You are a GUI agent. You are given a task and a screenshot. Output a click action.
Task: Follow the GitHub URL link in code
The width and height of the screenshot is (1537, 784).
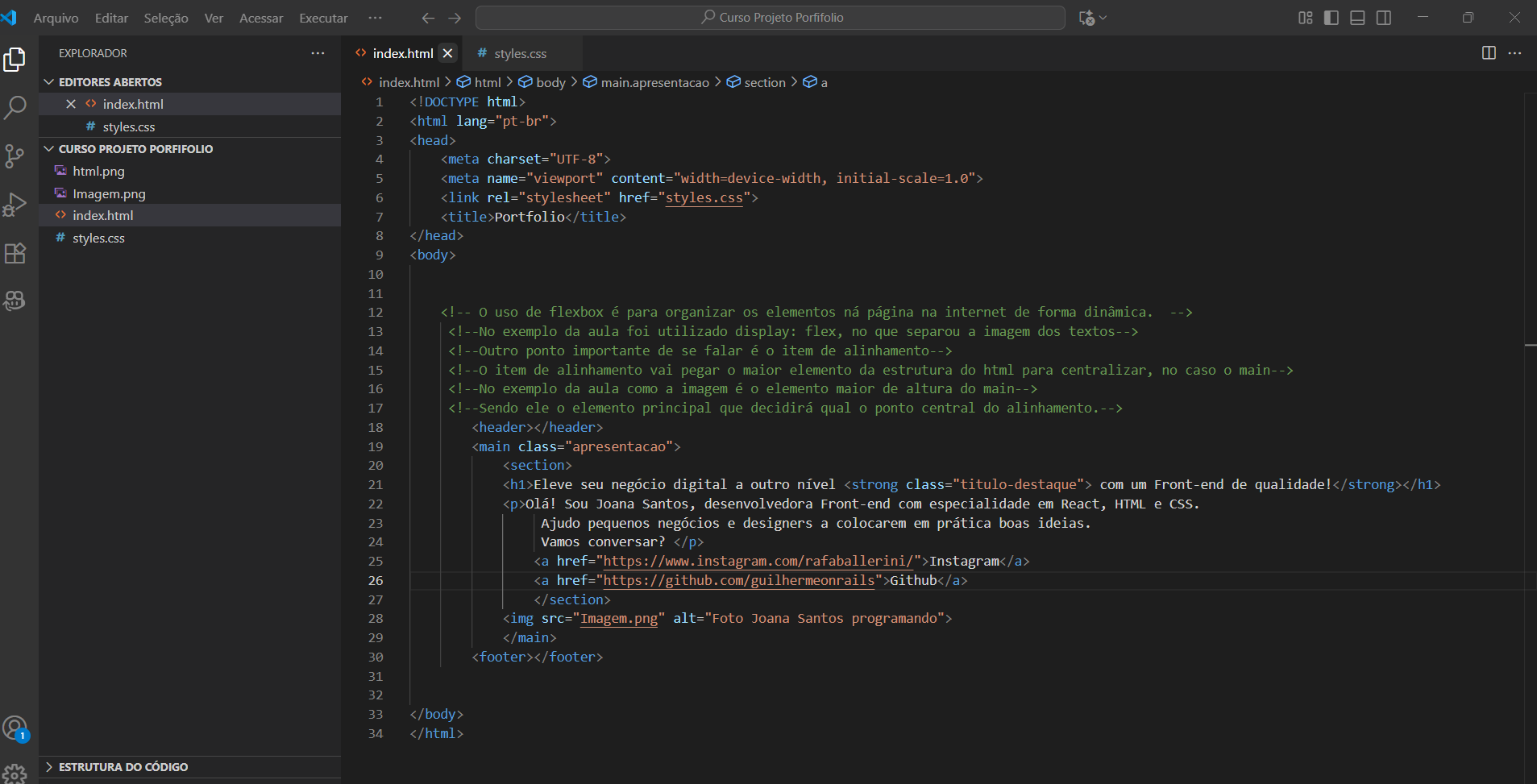[739, 581]
